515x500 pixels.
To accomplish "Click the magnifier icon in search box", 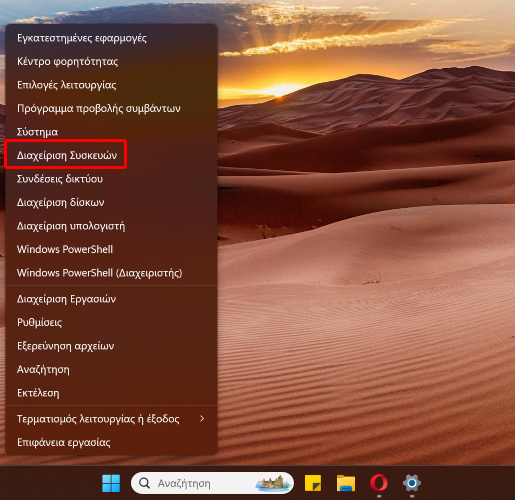I will coord(144,483).
